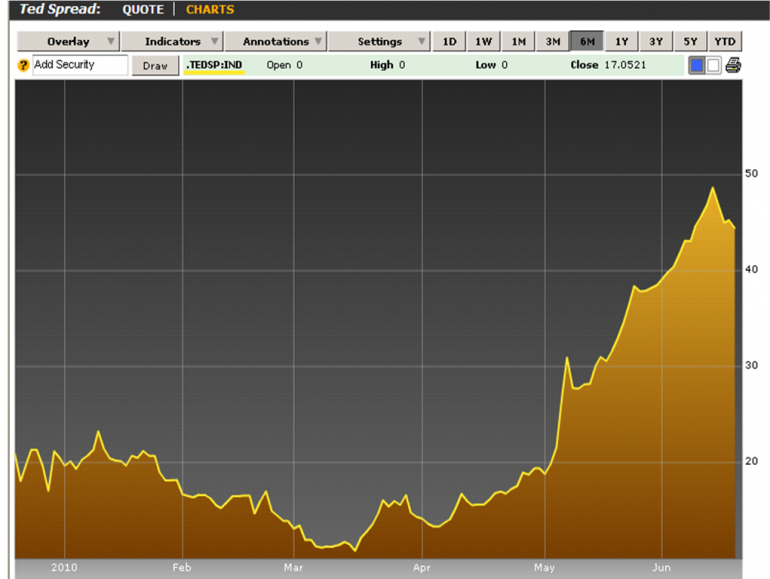Click the 2010 label on the time axis
The height and width of the screenshot is (579, 770).
(x=64, y=567)
